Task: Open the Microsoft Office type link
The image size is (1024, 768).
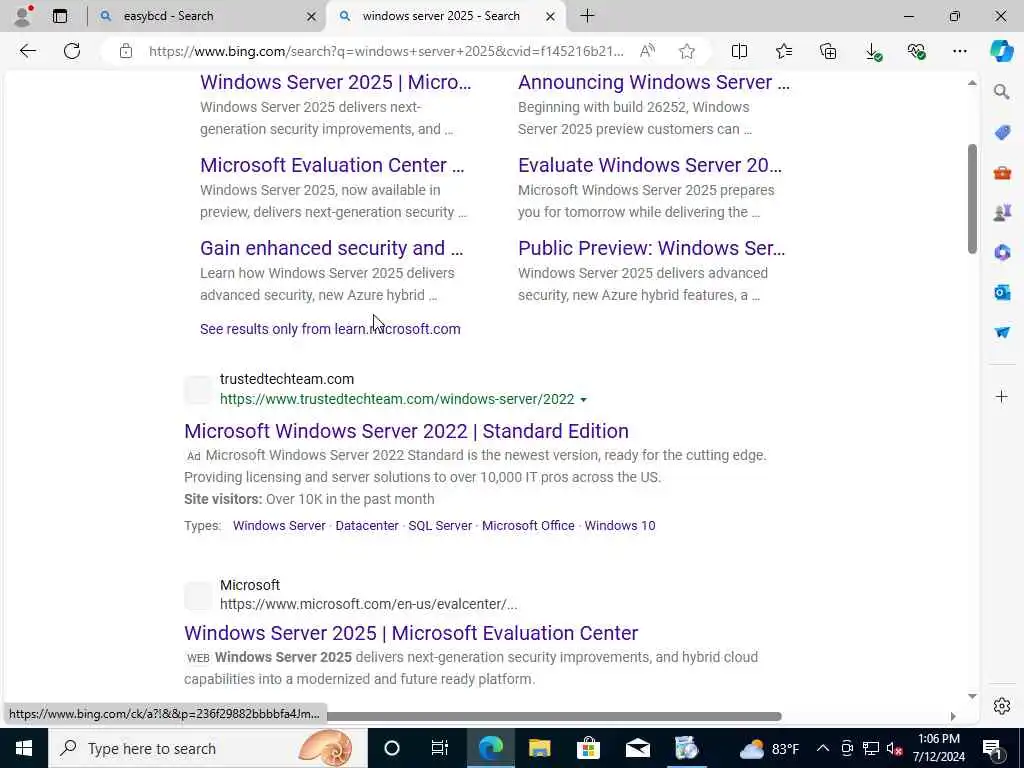Action: coord(528,526)
